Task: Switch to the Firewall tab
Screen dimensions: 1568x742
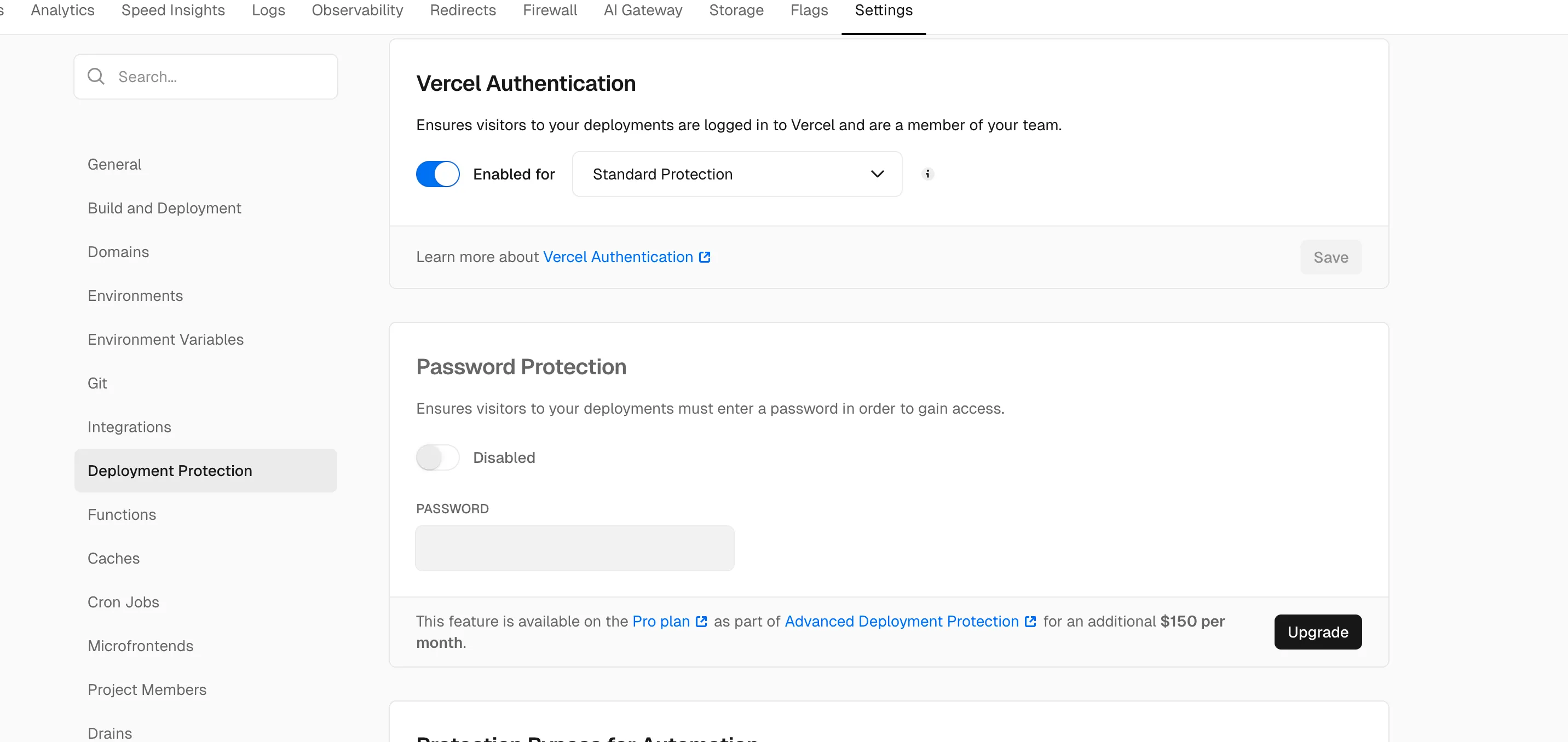Action: 550,10
